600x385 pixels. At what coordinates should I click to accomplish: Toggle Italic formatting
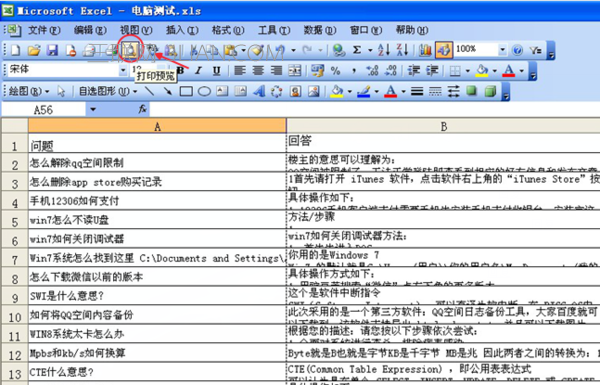(198, 70)
